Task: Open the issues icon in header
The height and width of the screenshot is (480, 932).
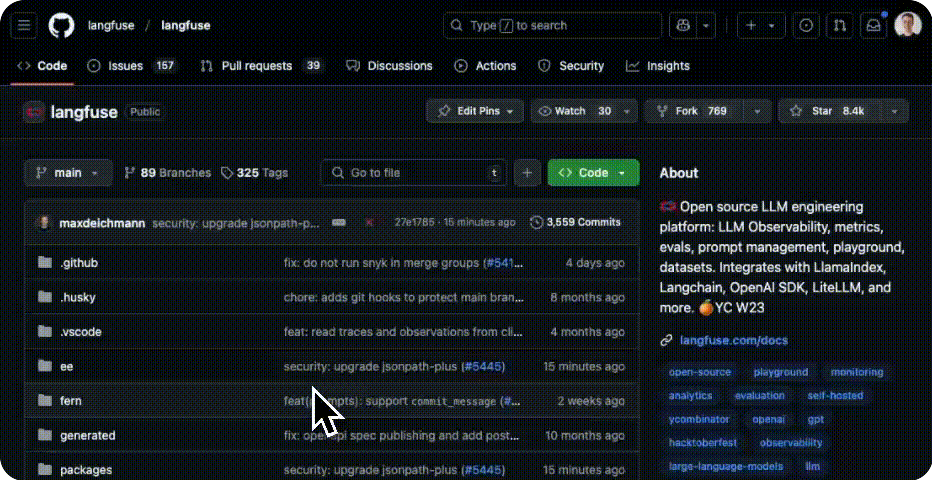Action: (807, 26)
